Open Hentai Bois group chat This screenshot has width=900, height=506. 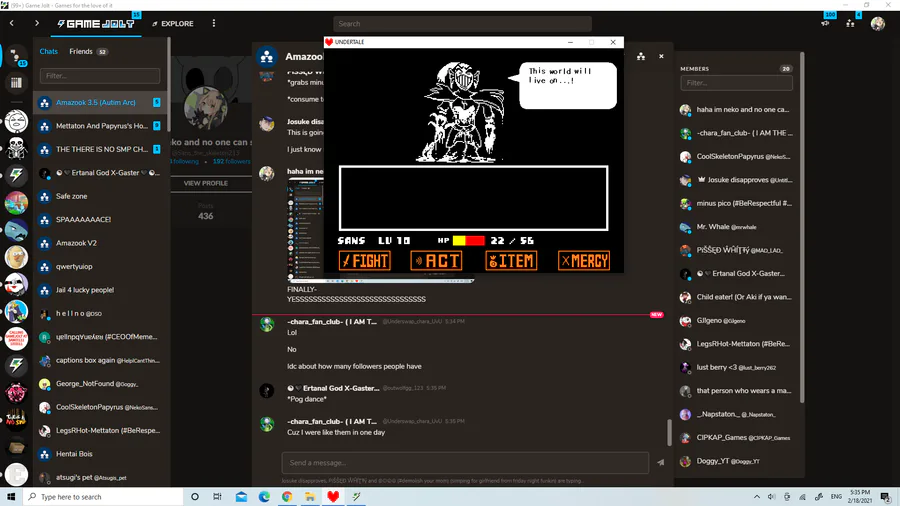click(x=100, y=454)
